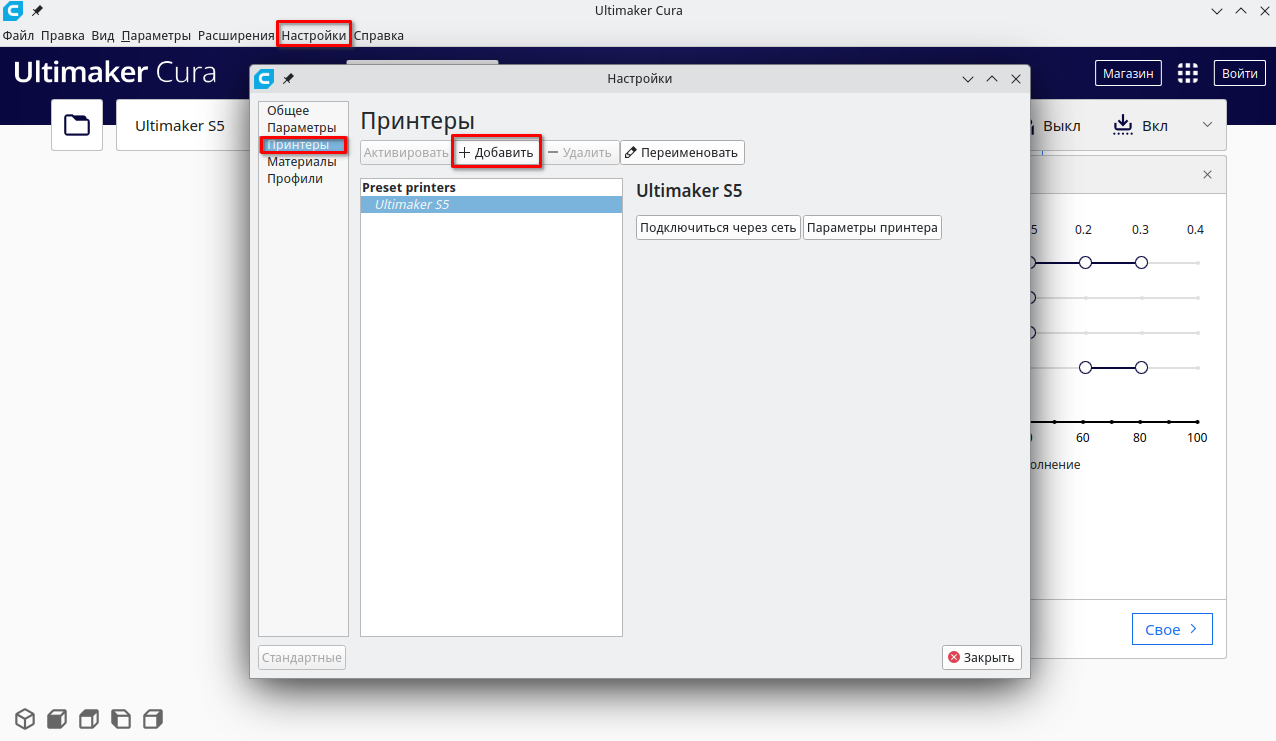This screenshot has width=1276, height=741.
Task: Open the Файл menu
Action: click(18, 35)
